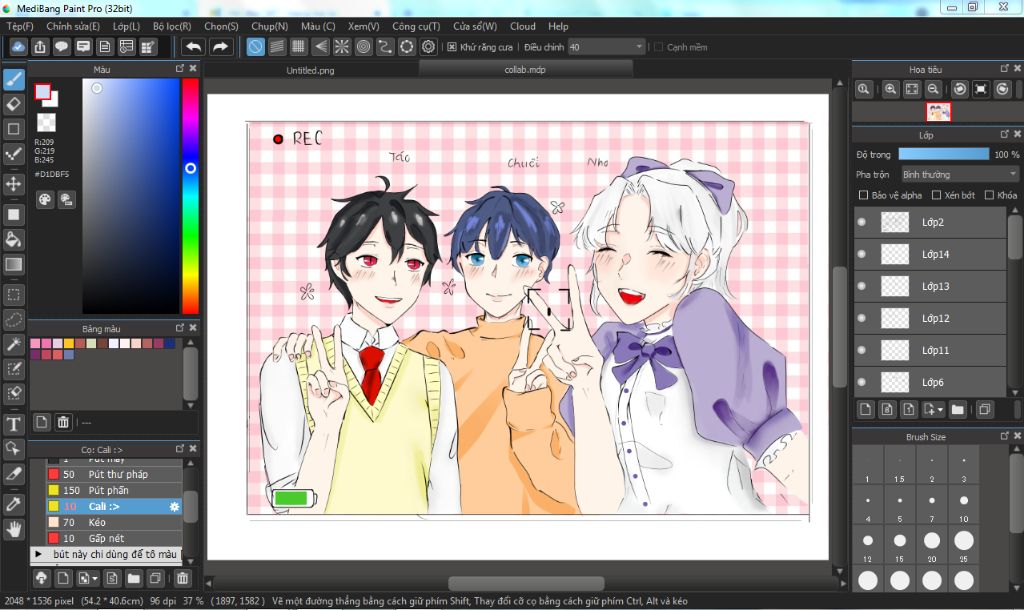Switch to collab.mdp tab

click(x=525, y=69)
